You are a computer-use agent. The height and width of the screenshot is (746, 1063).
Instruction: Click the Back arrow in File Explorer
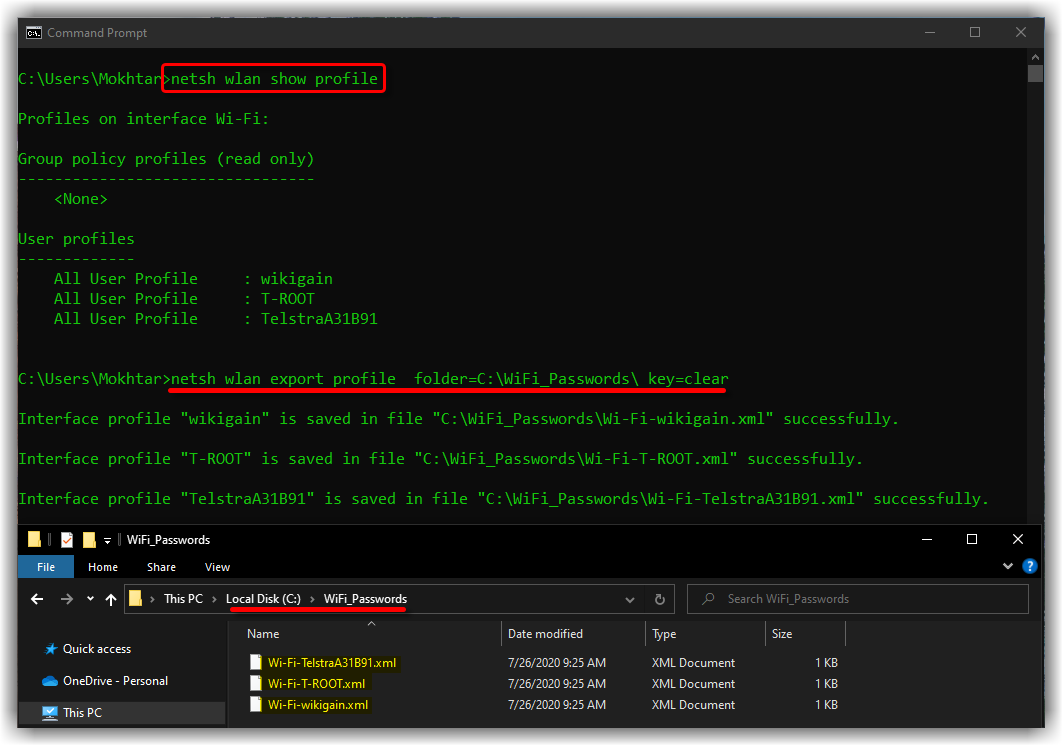(37, 599)
